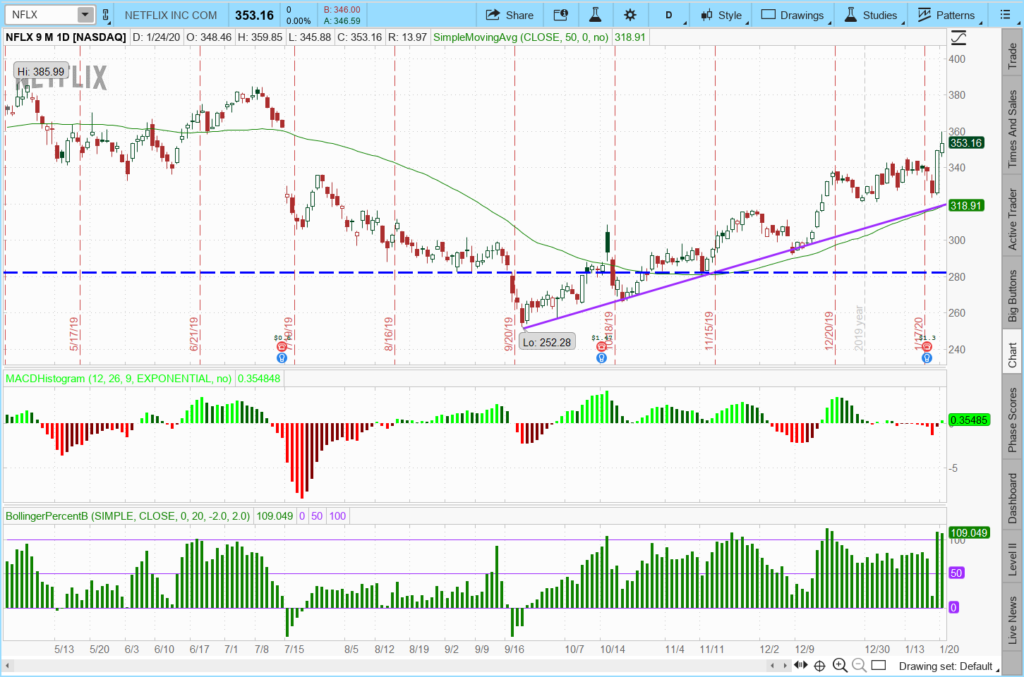This screenshot has width=1024, height=677.
Task: Click the expand/compress time axis icon
Action: [x=801, y=665]
